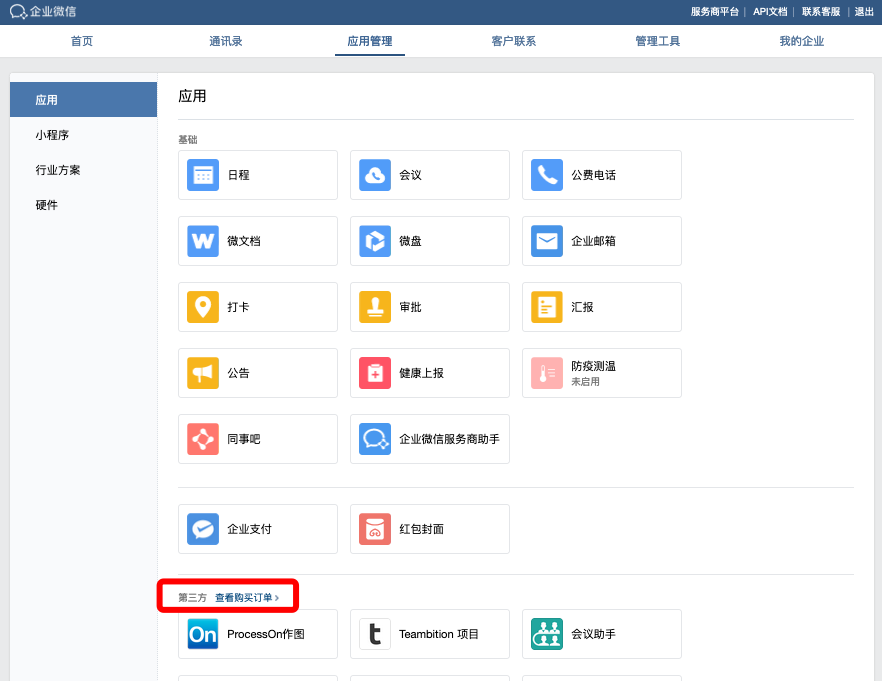The width and height of the screenshot is (882, 681).
Task: Open the 审批 stamp icon
Action: (x=375, y=307)
